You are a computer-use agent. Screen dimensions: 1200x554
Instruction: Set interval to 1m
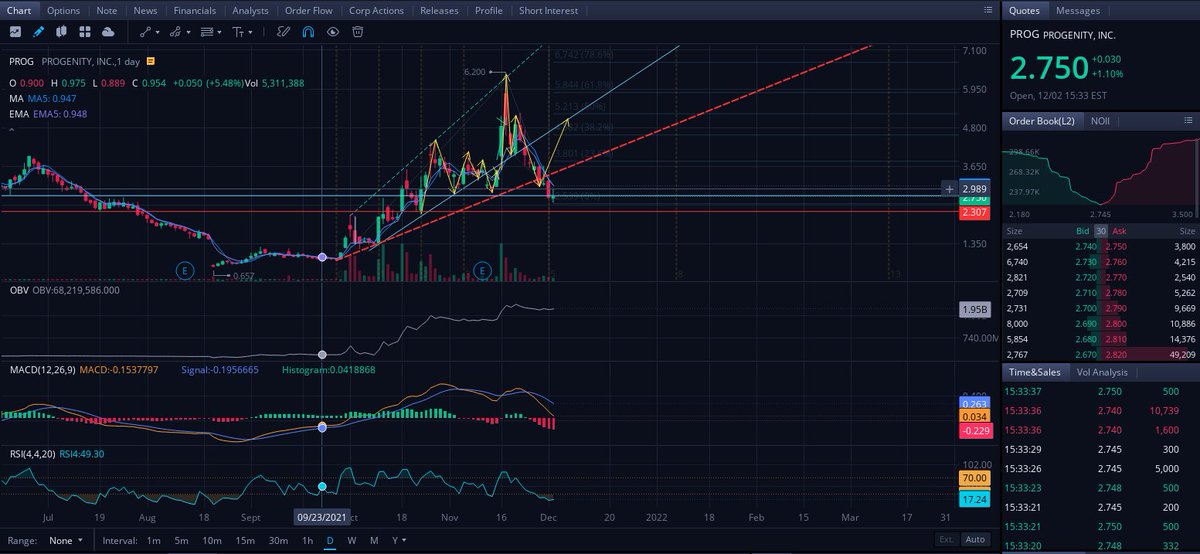pyautogui.click(x=154, y=541)
